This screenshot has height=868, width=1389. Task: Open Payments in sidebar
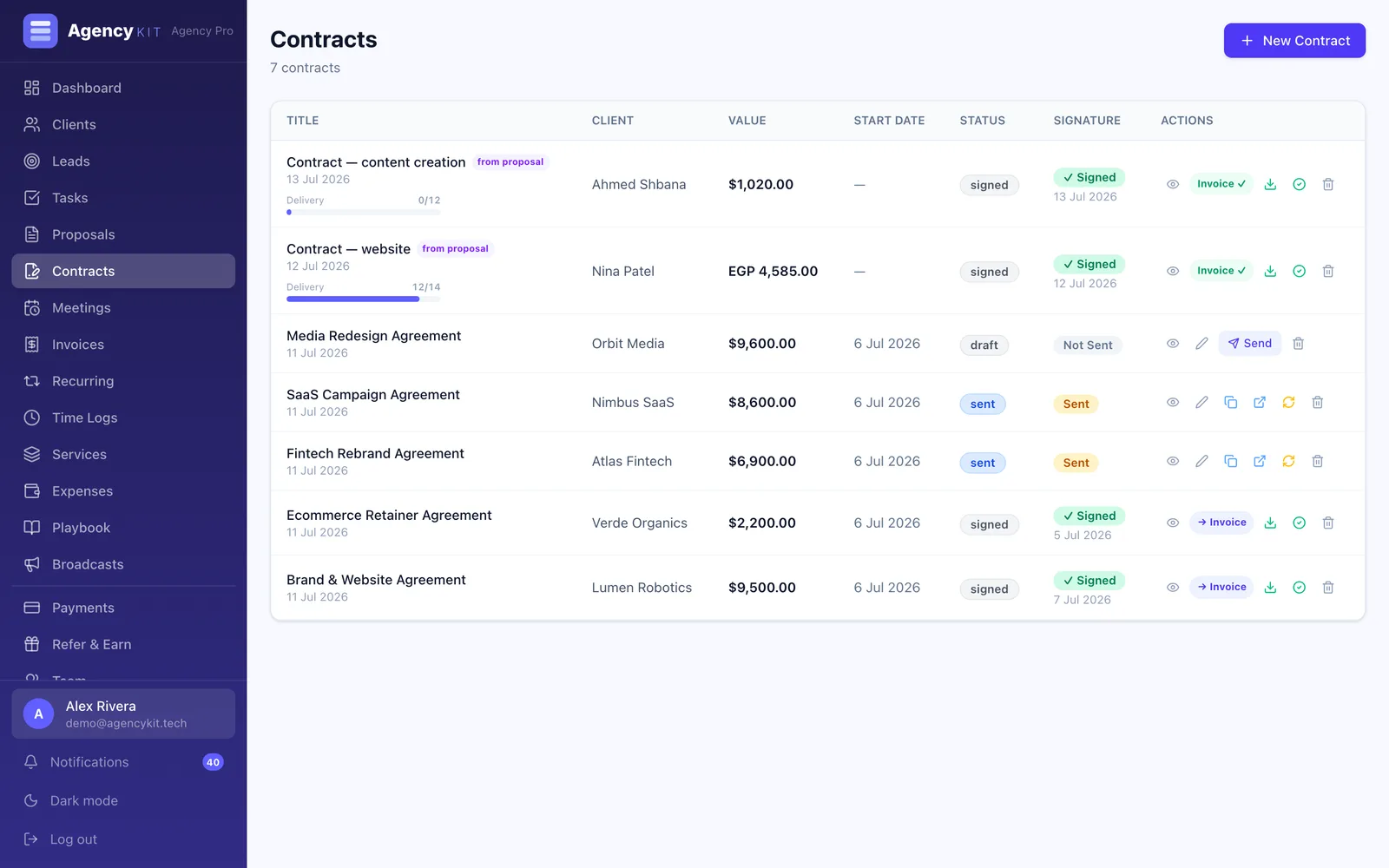123,608
